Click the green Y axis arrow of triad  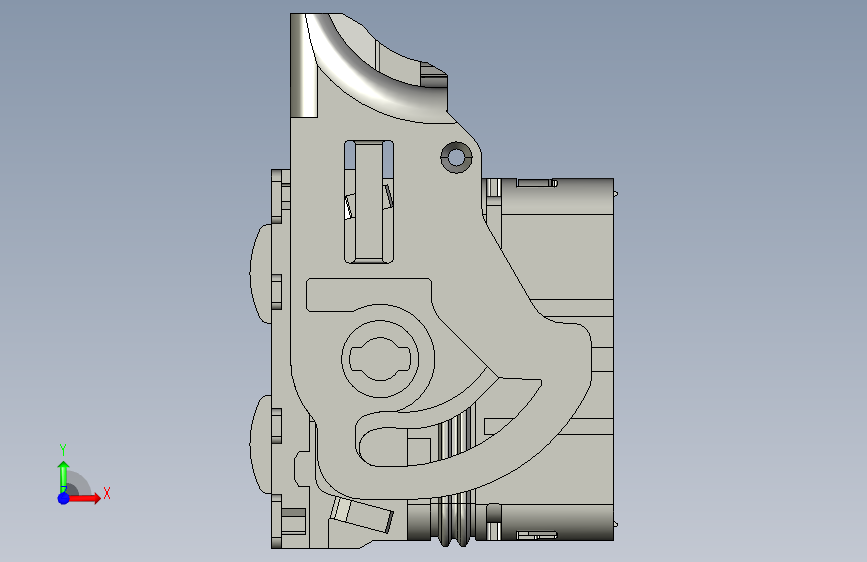pos(64,477)
